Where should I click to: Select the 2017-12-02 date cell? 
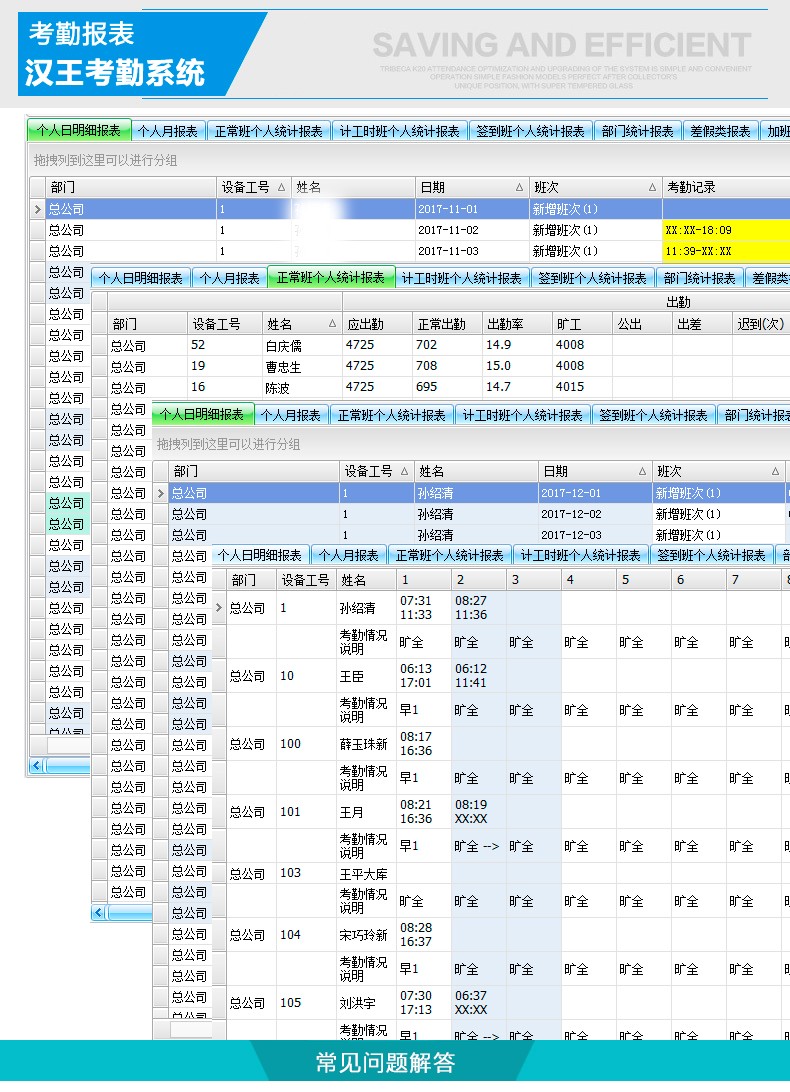tap(595, 514)
